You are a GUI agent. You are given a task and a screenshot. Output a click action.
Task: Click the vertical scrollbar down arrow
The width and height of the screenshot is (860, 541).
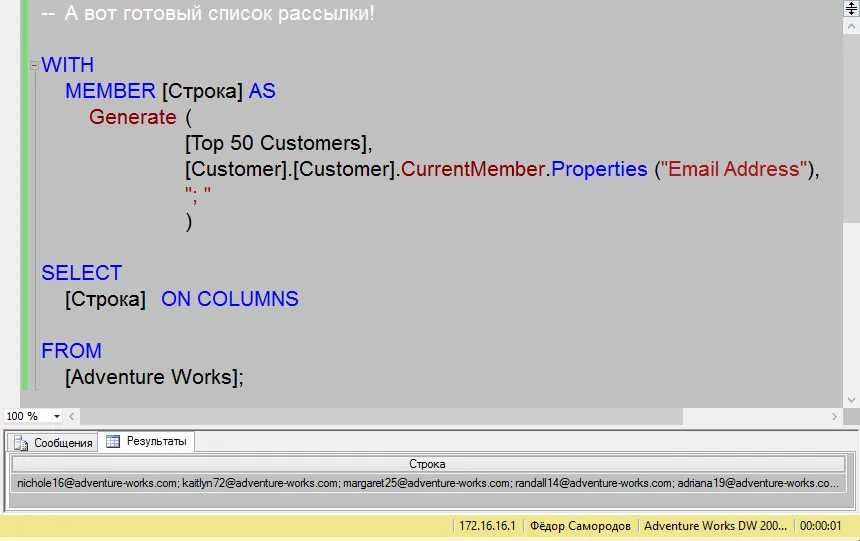851,400
